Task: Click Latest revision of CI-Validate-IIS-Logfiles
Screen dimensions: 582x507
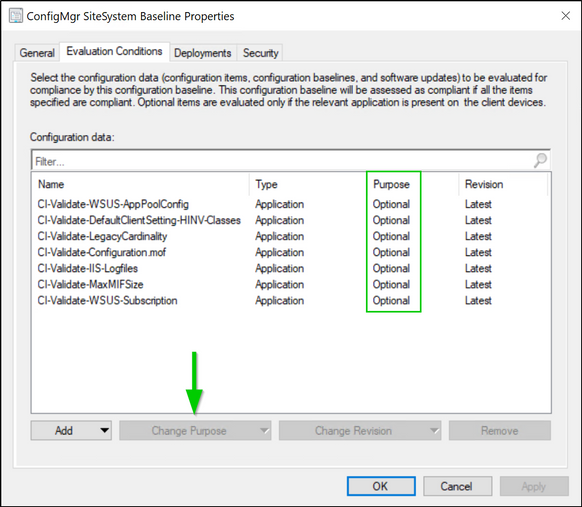Action: (x=478, y=268)
